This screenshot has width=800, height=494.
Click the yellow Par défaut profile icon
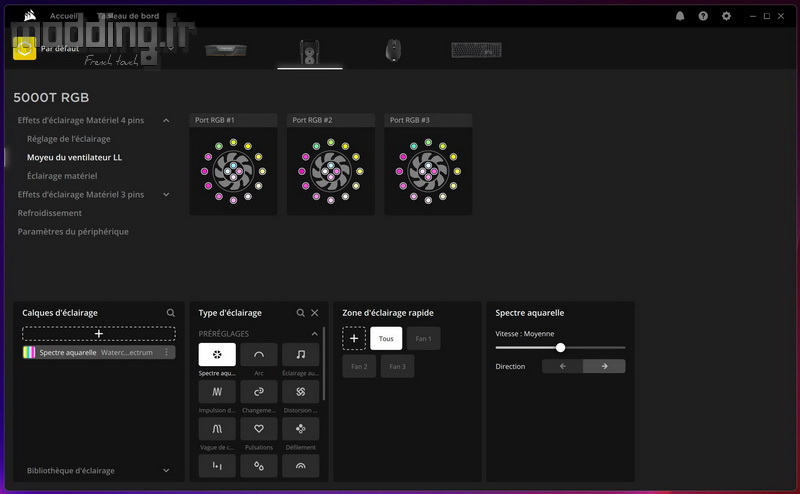tap(24, 48)
